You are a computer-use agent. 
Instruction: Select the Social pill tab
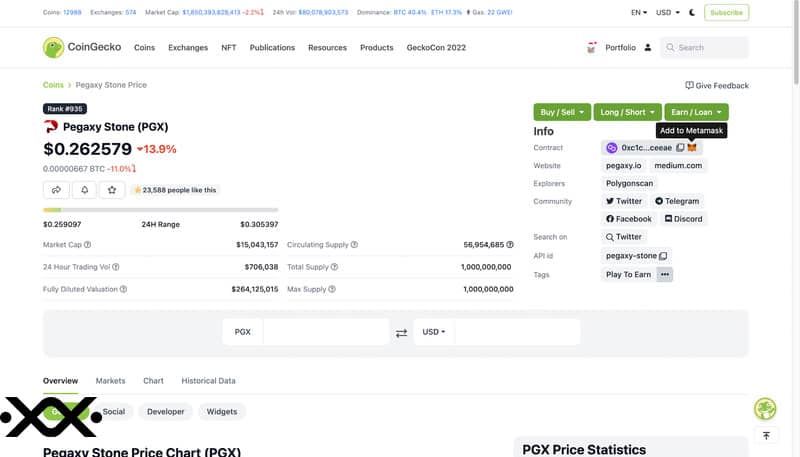[x=113, y=412]
